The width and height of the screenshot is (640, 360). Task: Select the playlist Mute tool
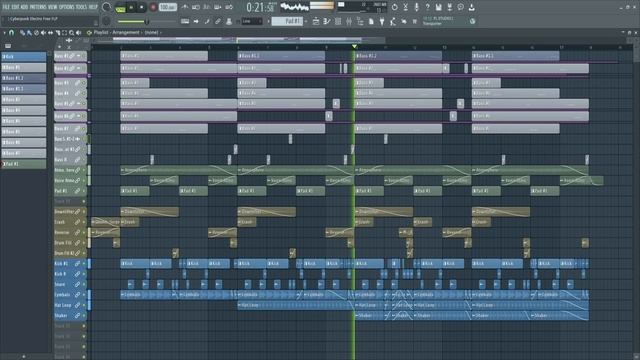(x=43, y=33)
